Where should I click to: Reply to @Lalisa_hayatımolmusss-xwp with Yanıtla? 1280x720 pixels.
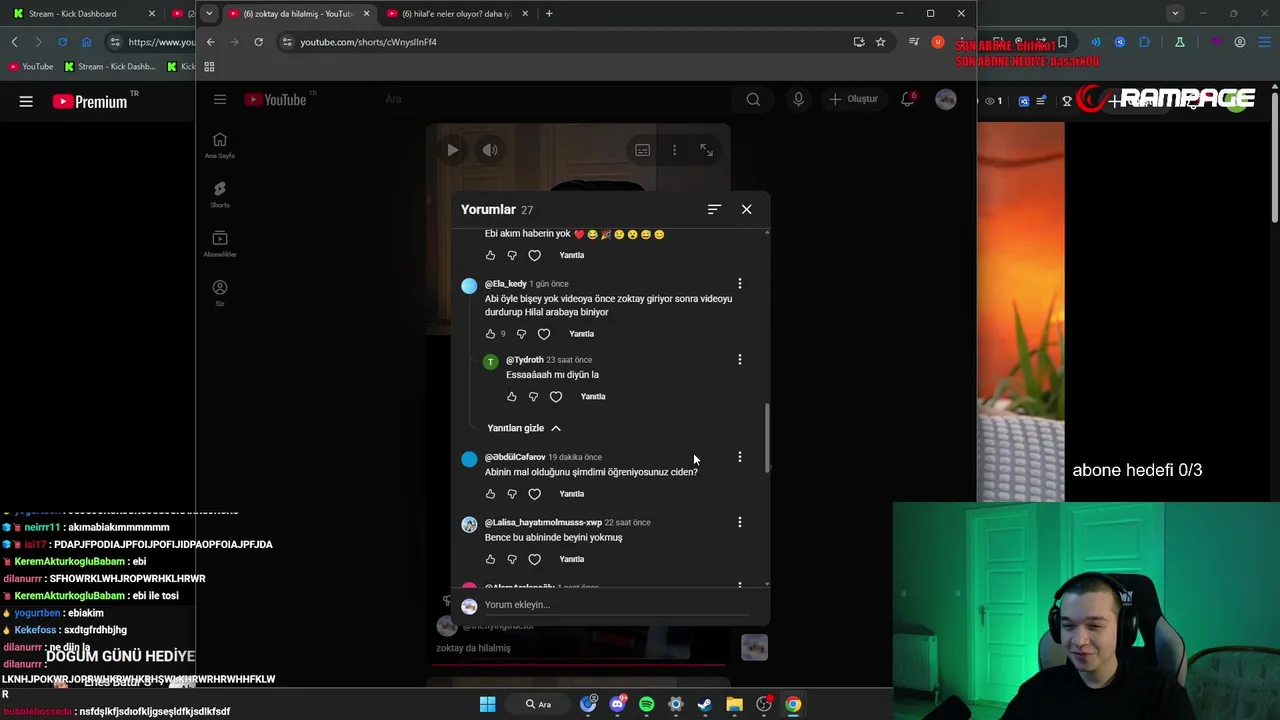[x=572, y=559]
